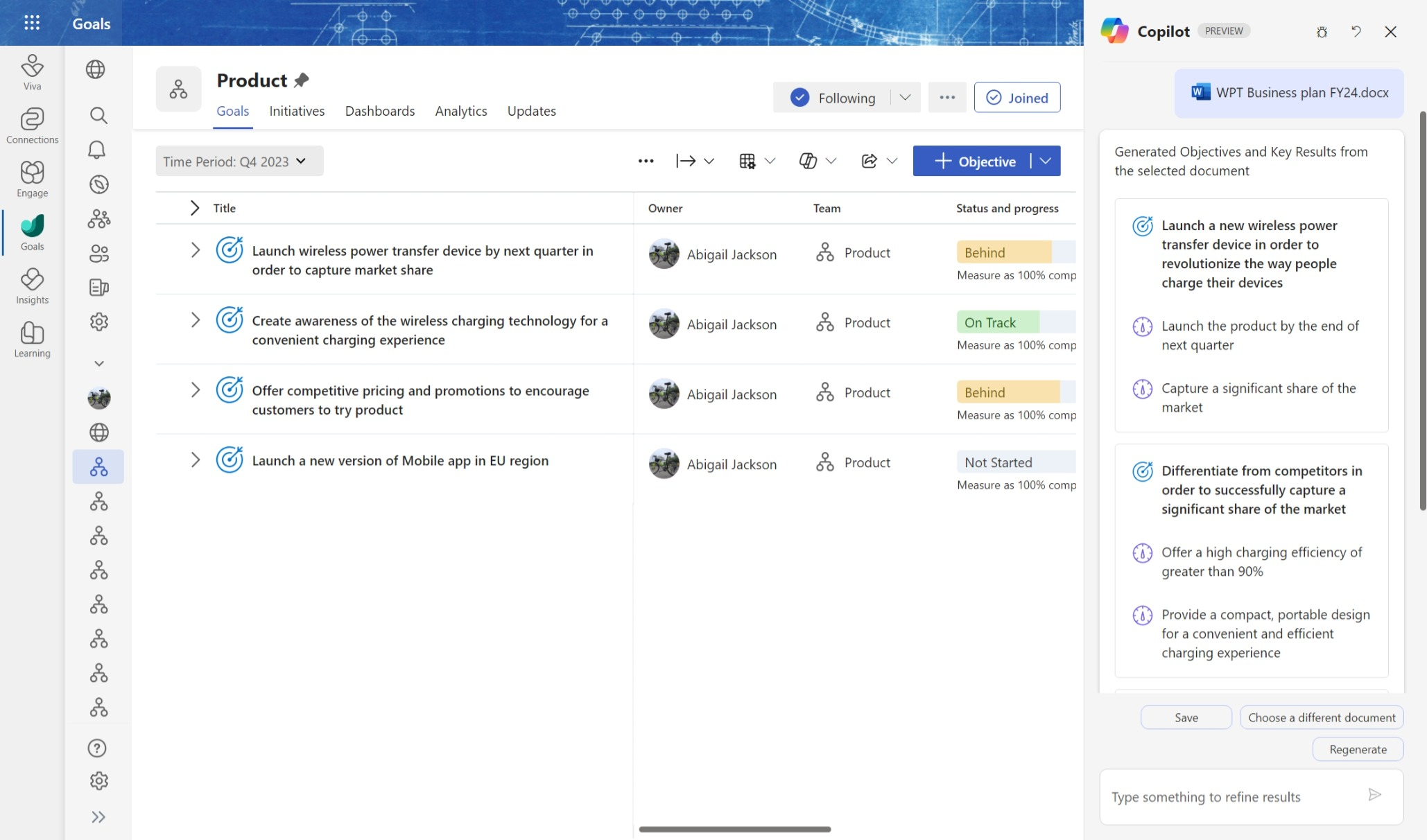Toggle the Joined button for Product team
This screenshot has width=1427, height=840.
tap(1016, 97)
